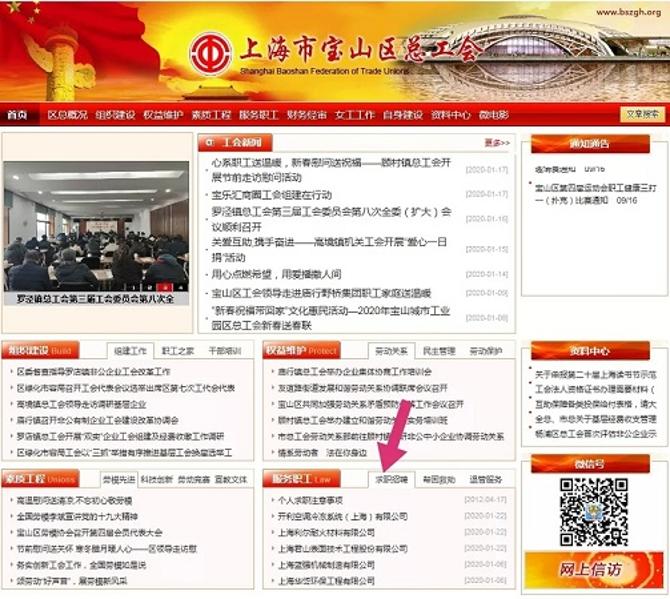Select the 民主管理 tab
Image resolution: width=670 pixels, height=599 pixels.
point(439,352)
